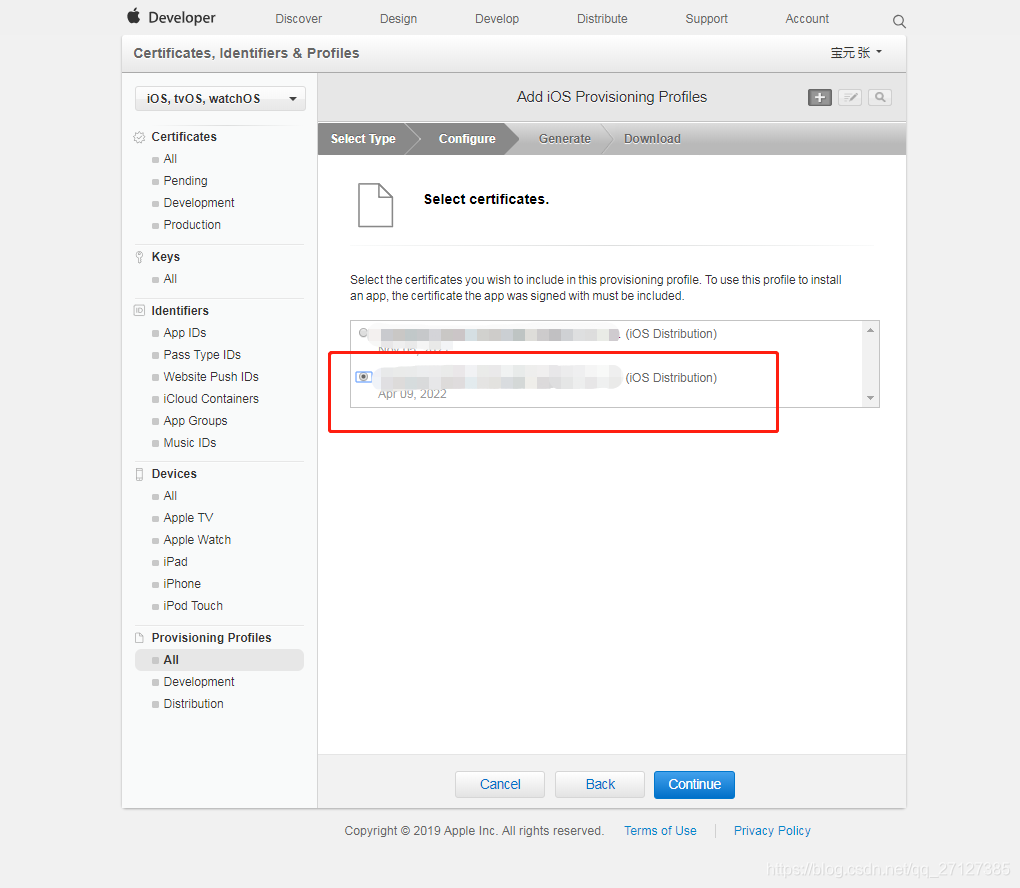Open Development under Provisioning Profiles

(199, 682)
